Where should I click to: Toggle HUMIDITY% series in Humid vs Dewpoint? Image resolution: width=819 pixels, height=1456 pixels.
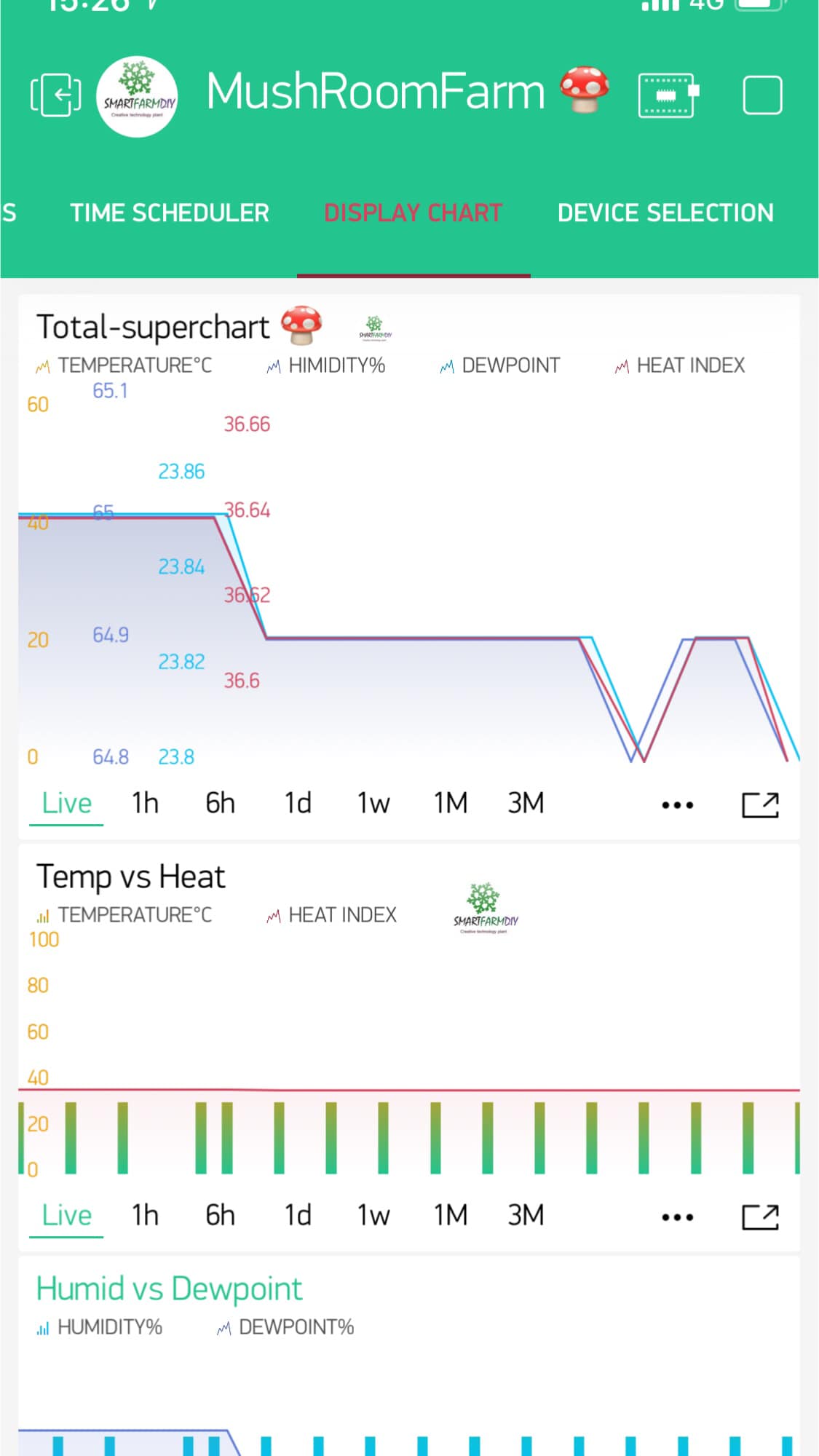click(100, 1327)
